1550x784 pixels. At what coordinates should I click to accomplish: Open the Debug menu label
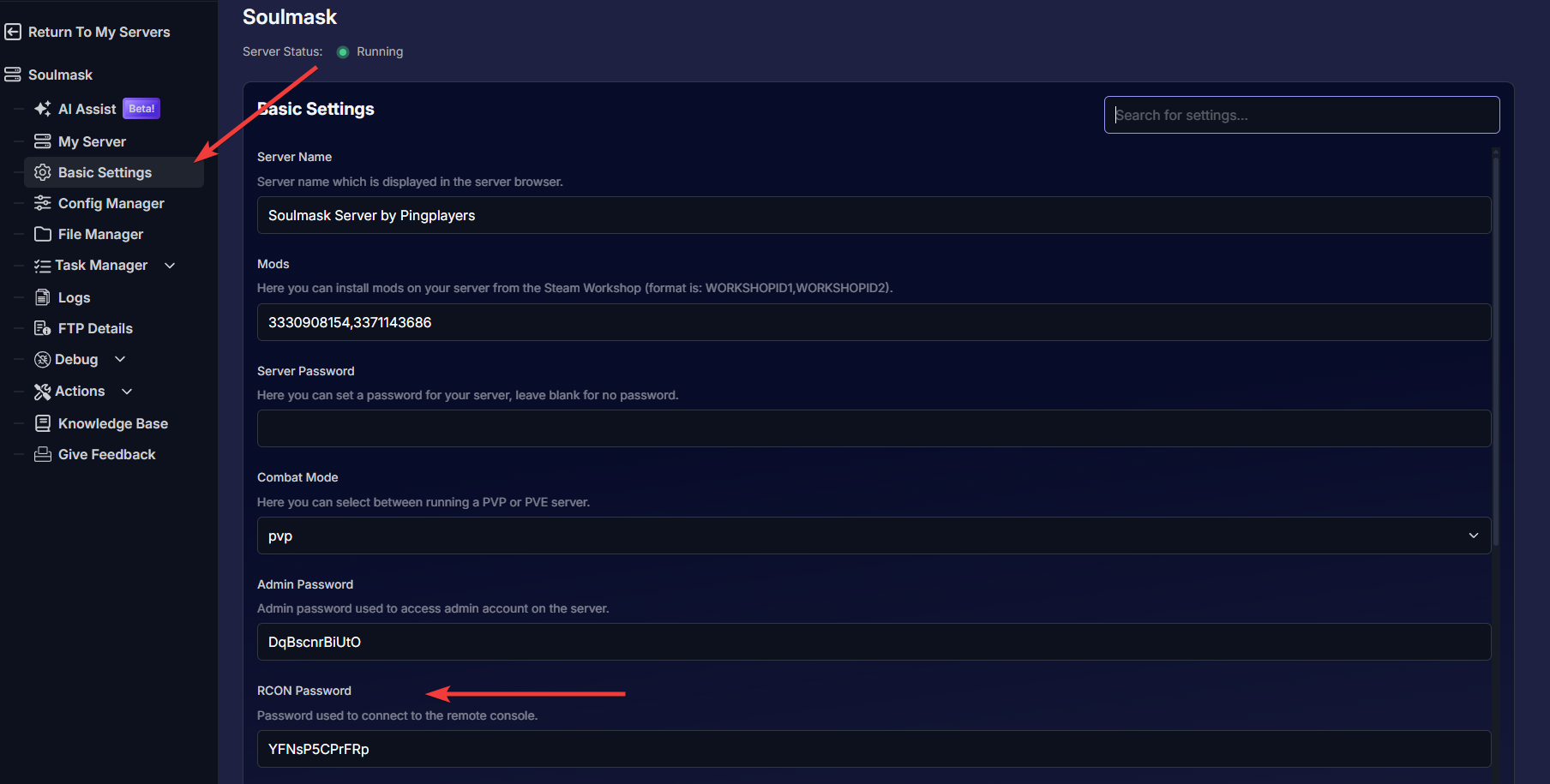(x=76, y=359)
